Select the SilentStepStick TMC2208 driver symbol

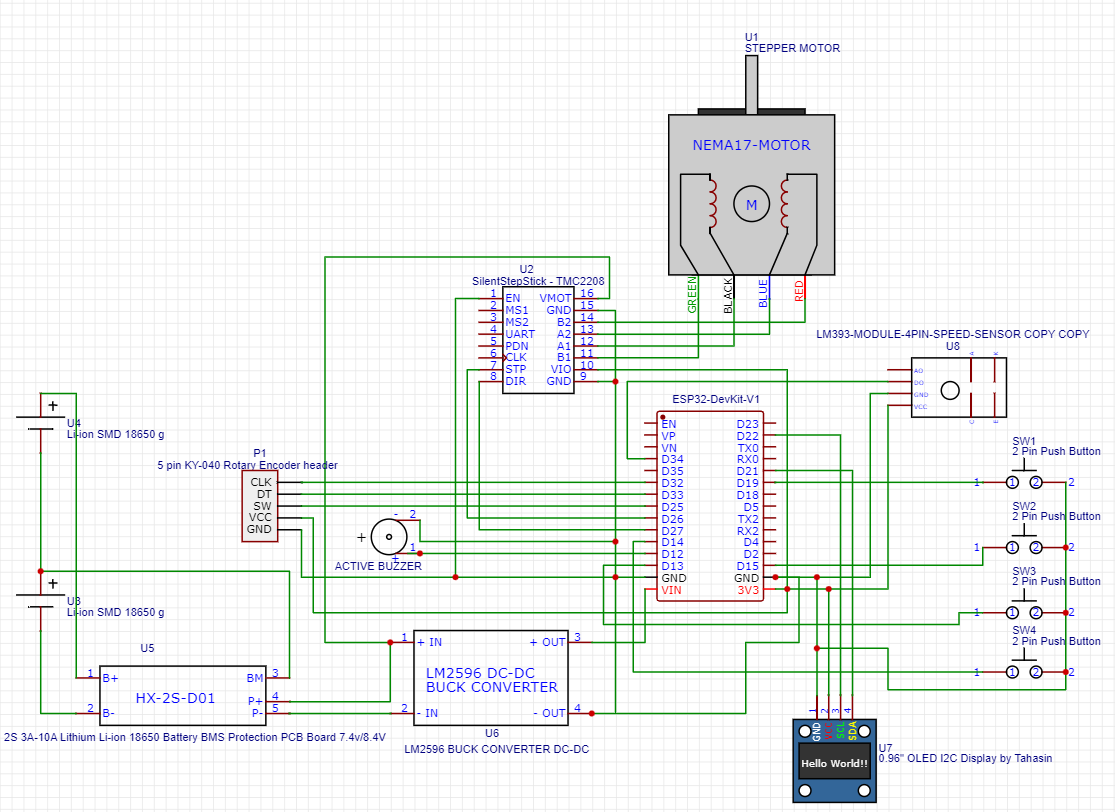538,340
